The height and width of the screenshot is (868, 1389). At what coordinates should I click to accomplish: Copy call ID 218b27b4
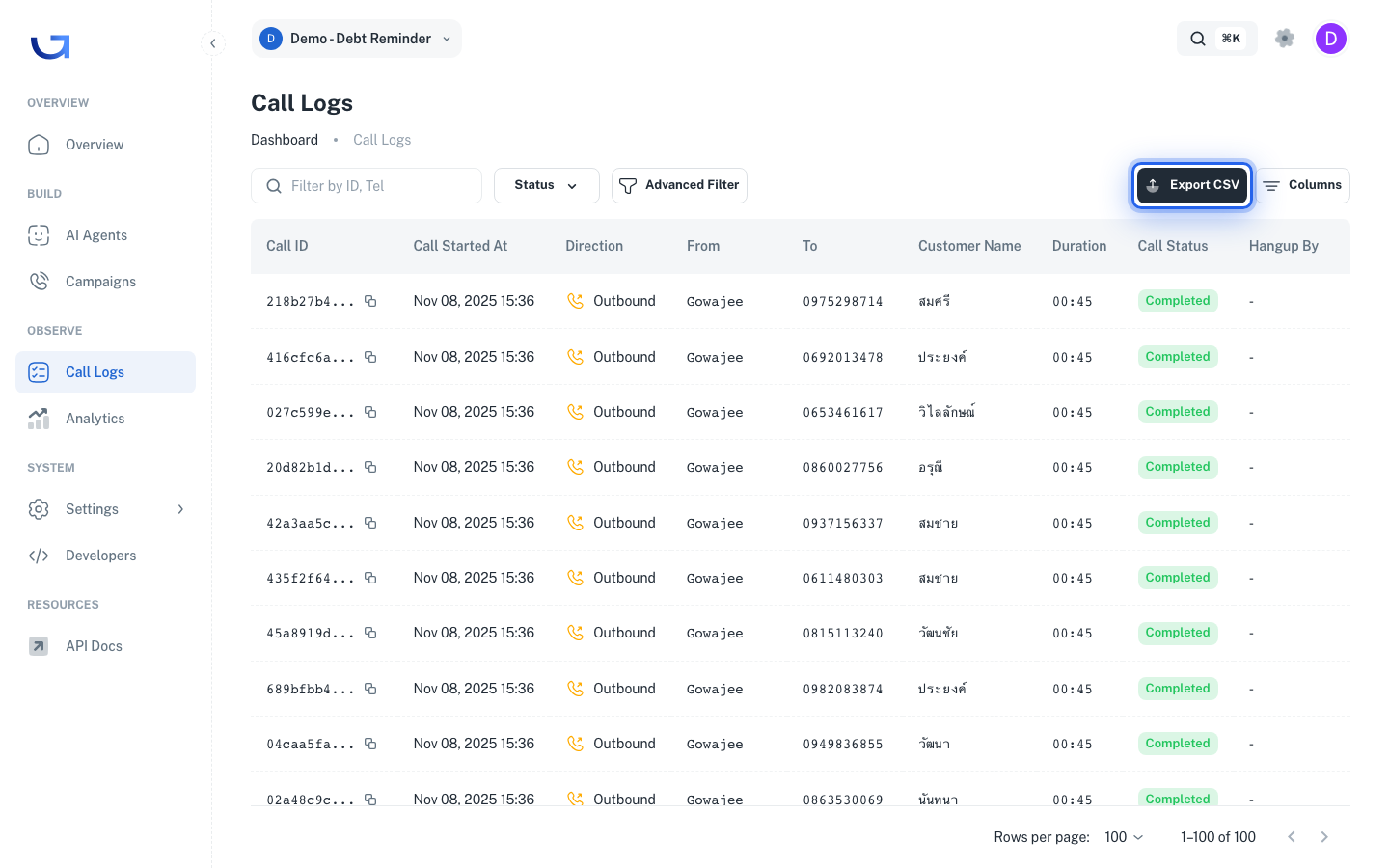(370, 301)
